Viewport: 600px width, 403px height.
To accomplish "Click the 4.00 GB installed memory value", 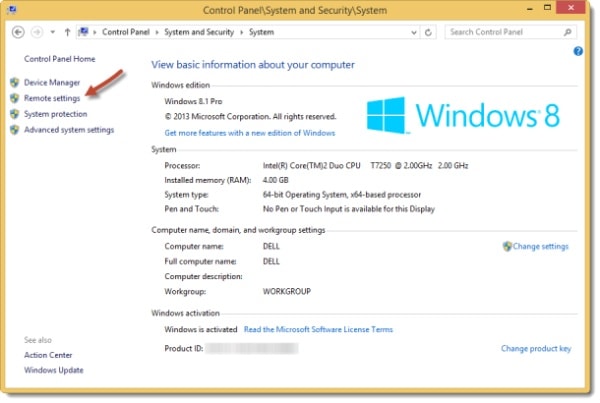I will (x=276, y=180).
